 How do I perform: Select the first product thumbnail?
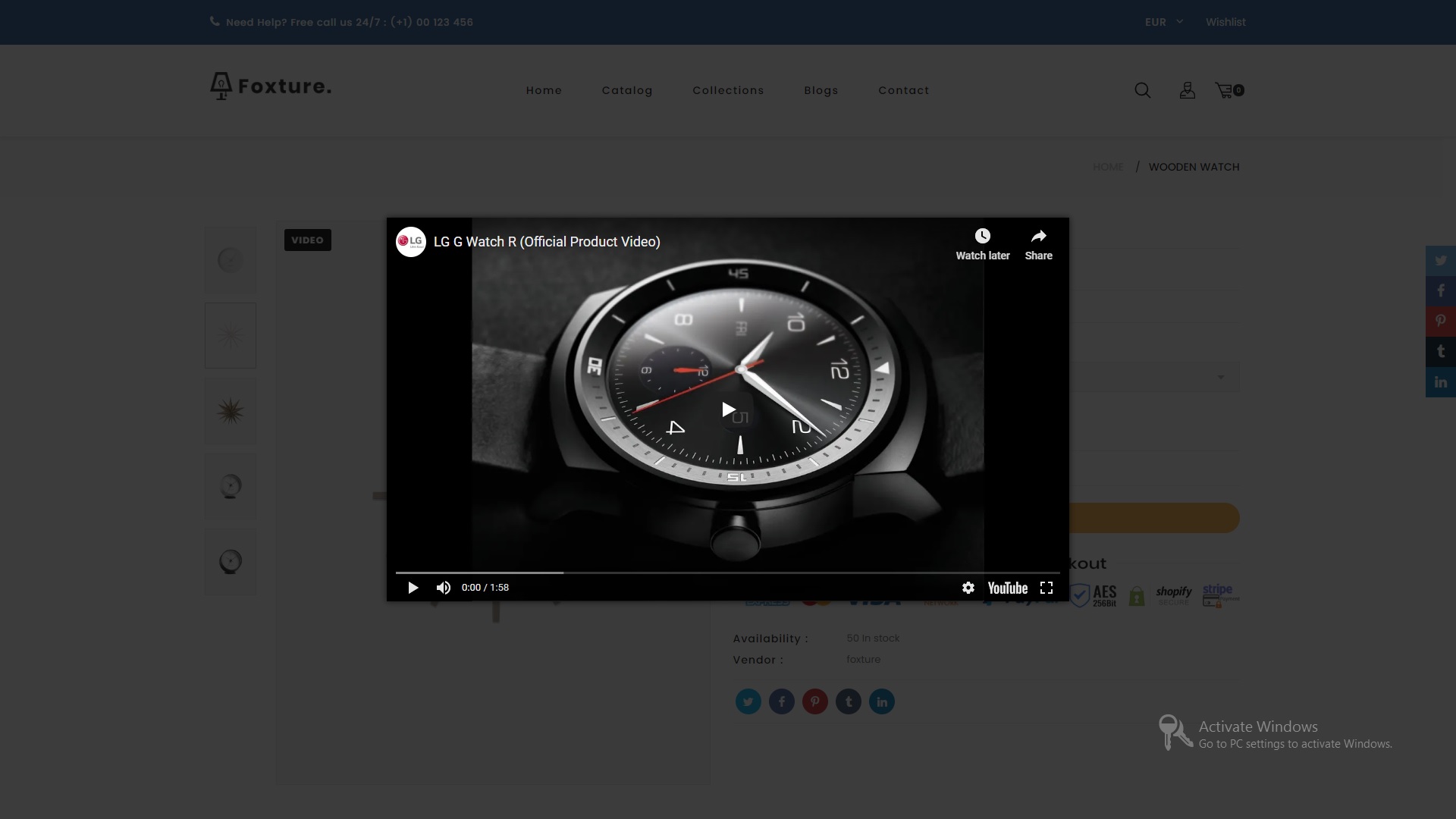click(231, 260)
